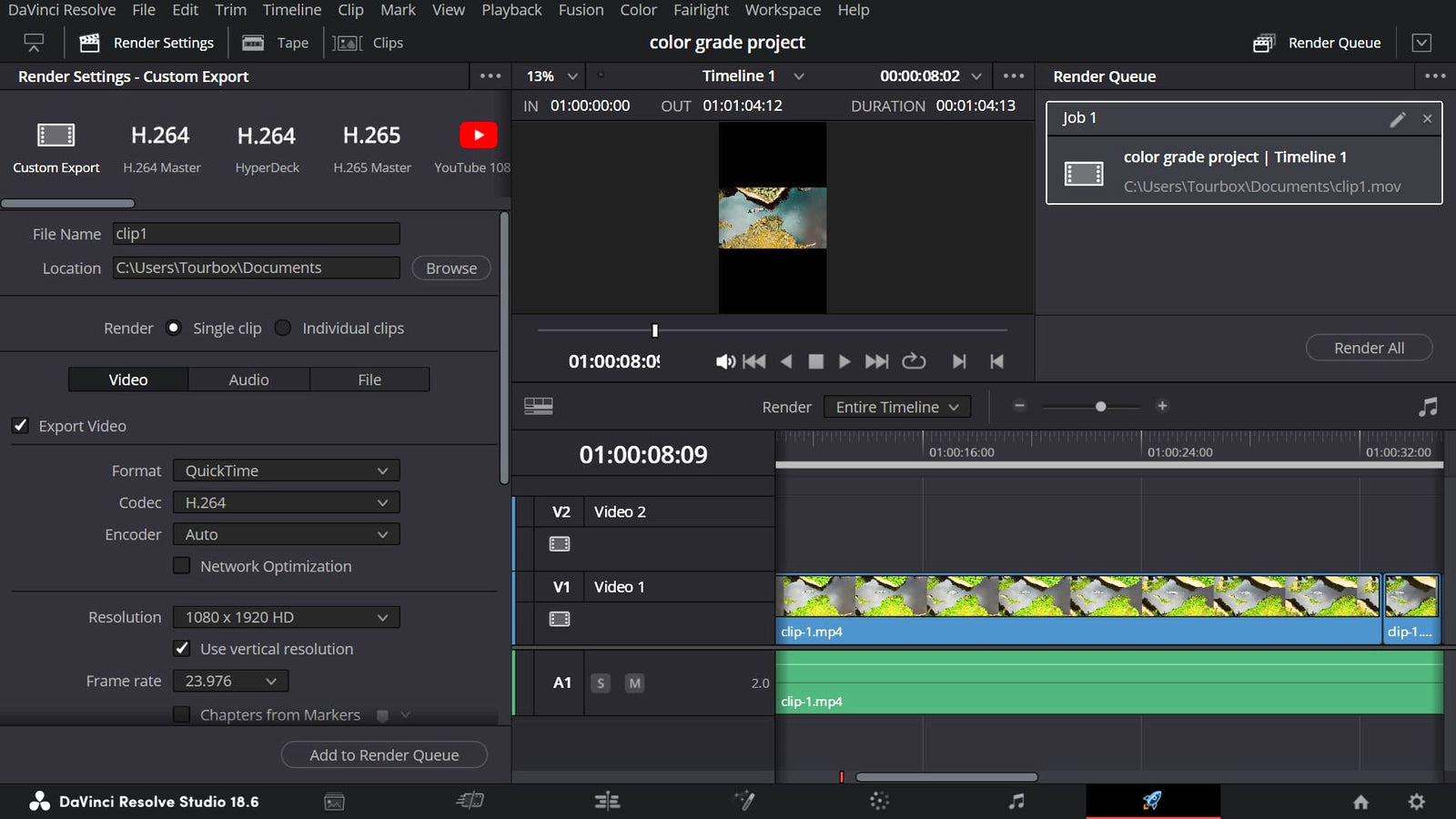Switch to the Fairlight page music note icon
Image resolution: width=1456 pixels, height=819 pixels.
[x=1016, y=801]
